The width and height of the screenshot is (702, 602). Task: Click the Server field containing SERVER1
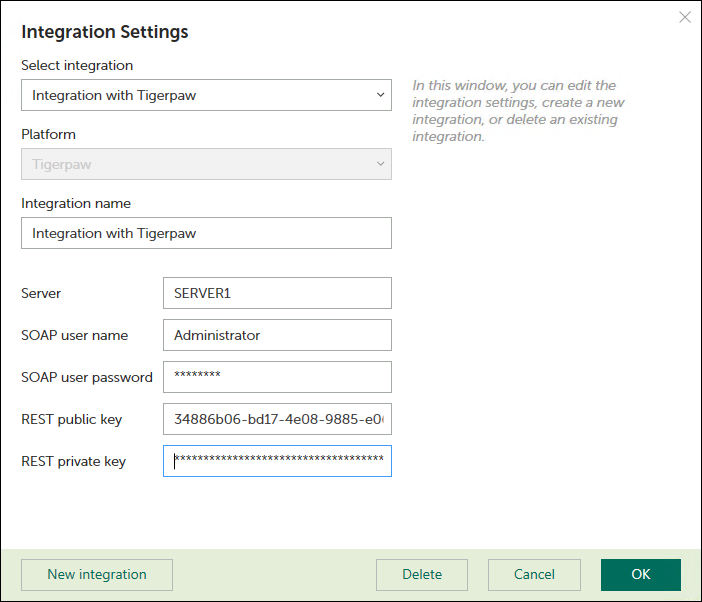click(277, 293)
